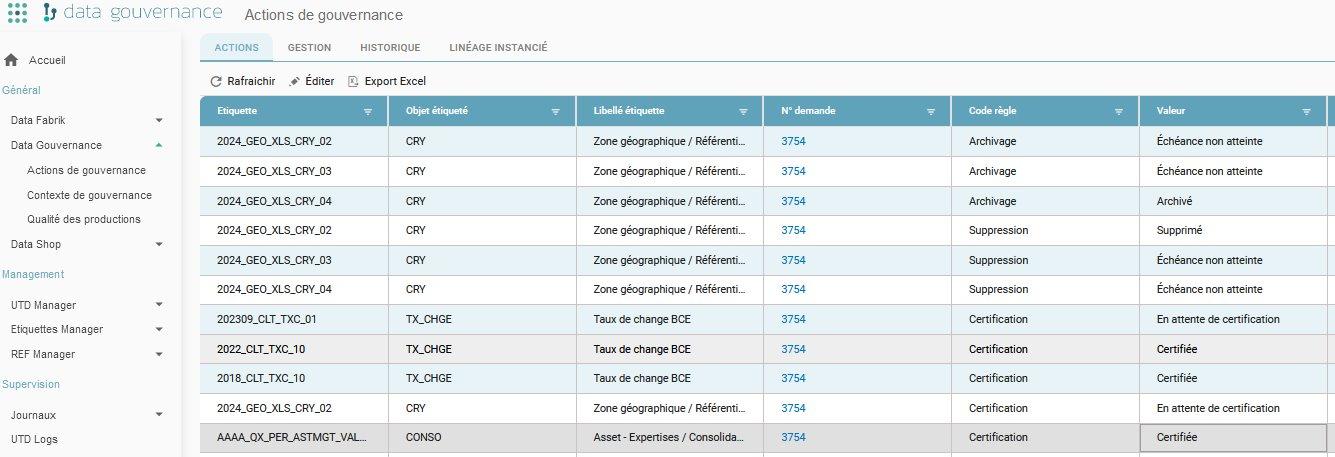The height and width of the screenshot is (457, 1335).
Task: Switch to the GESTION tab
Action: point(309,47)
